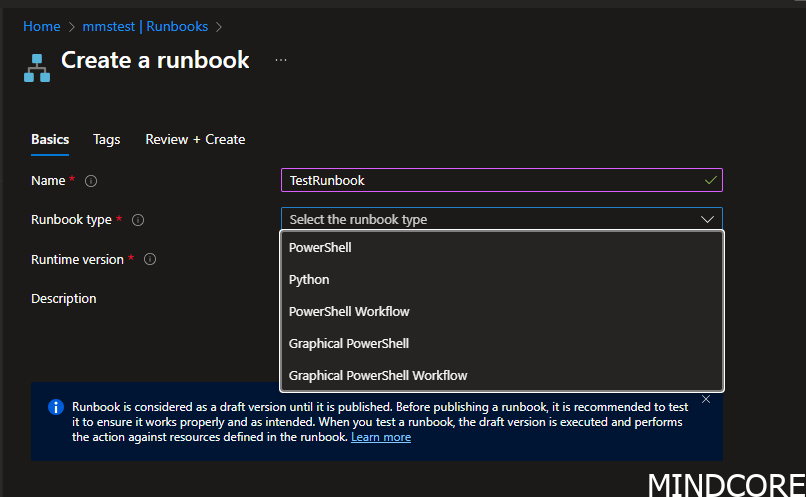The image size is (806, 497).
Task: Choose Python as the runbook type
Action: (309, 279)
